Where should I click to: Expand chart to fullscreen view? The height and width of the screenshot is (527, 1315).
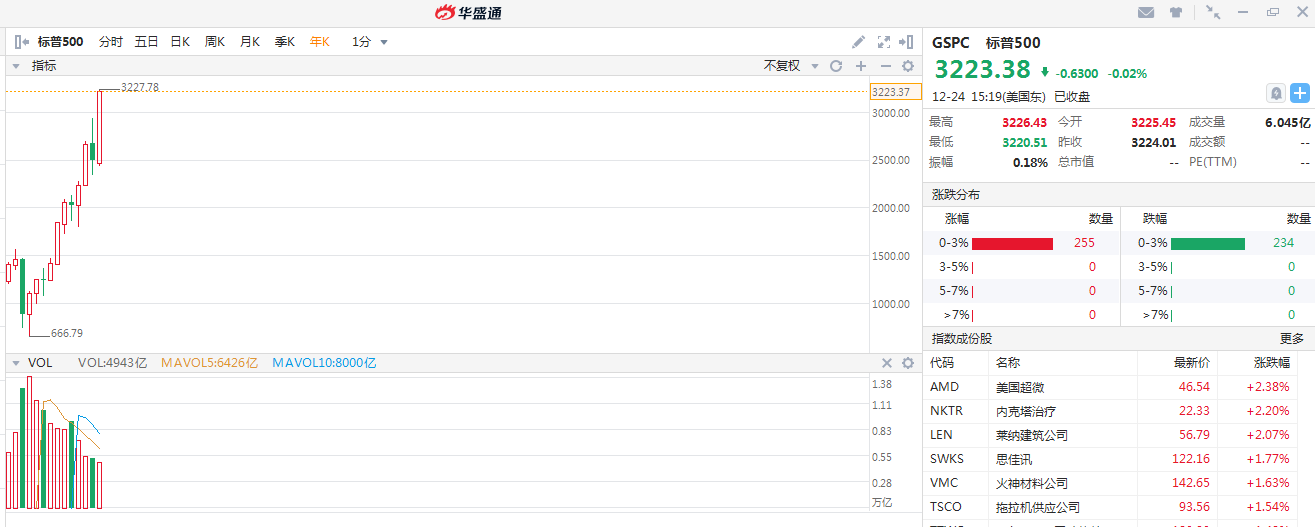tap(883, 42)
